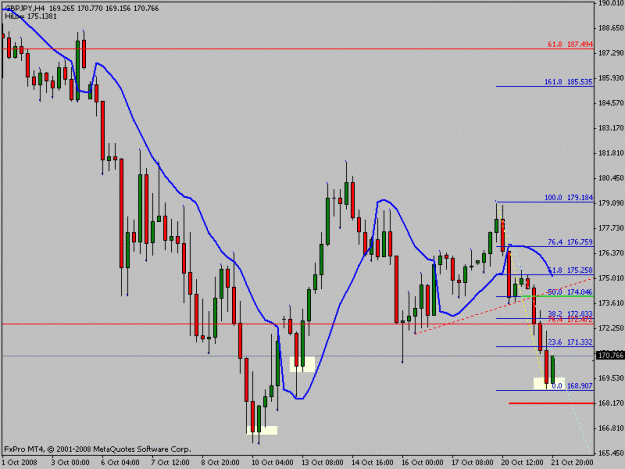The height and width of the screenshot is (469, 625).
Task: Click the 21 Oct 20:00 time label
Action: pyautogui.click(x=572, y=463)
